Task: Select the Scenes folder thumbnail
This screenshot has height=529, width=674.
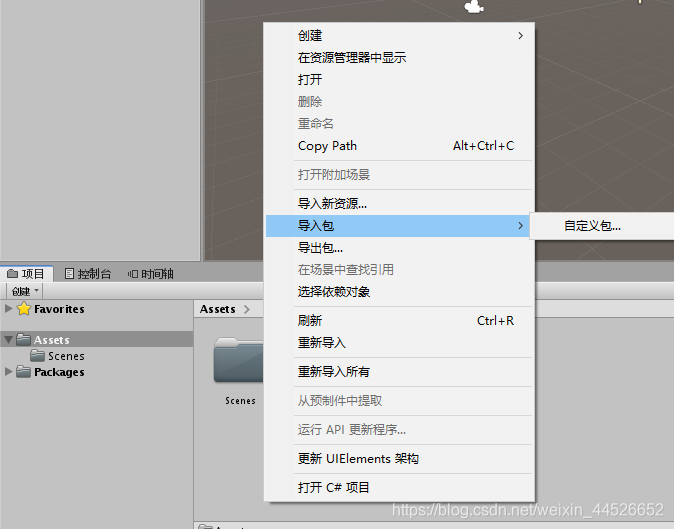Action: [x=239, y=360]
